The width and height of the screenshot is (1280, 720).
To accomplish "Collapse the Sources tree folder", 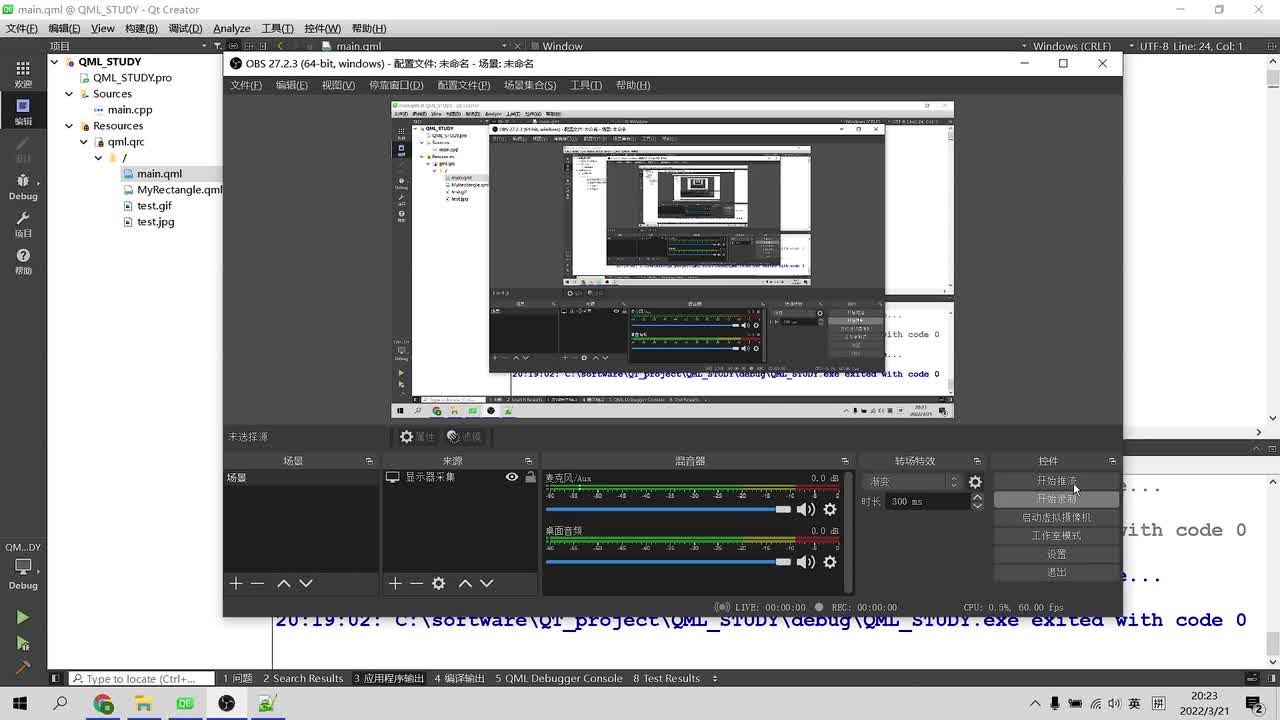I will 69,94.
